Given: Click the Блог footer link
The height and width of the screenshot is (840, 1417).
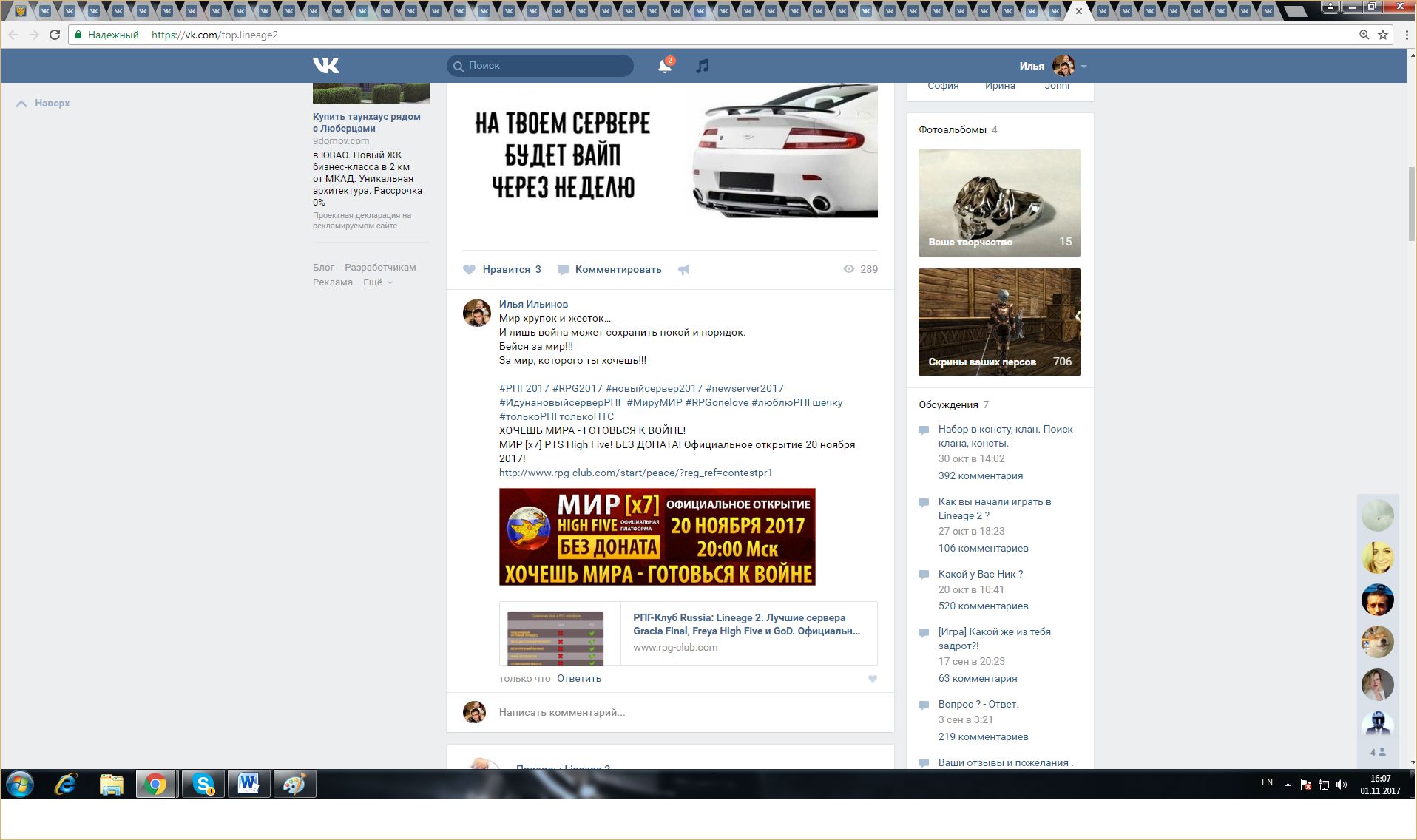Looking at the screenshot, I should (x=323, y=267).
